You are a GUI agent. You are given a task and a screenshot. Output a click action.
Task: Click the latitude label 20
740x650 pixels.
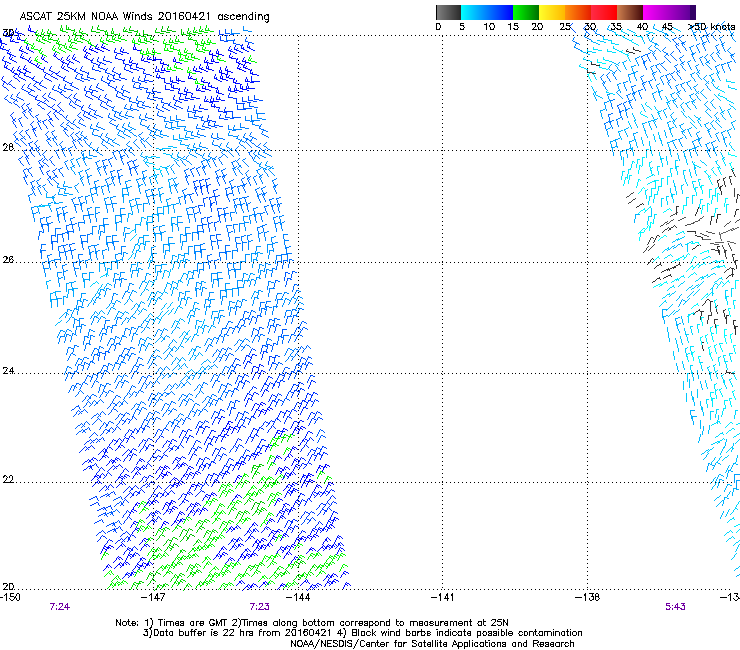coord(8,587)
